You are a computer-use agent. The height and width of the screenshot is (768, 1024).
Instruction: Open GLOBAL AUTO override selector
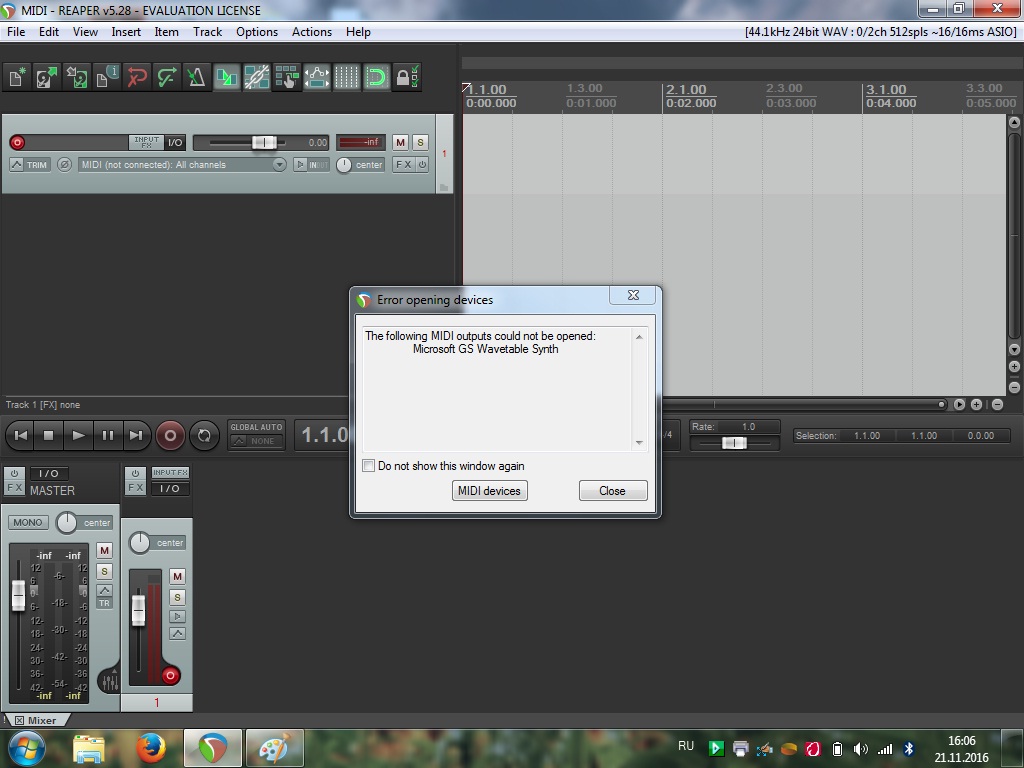point(257,435)
